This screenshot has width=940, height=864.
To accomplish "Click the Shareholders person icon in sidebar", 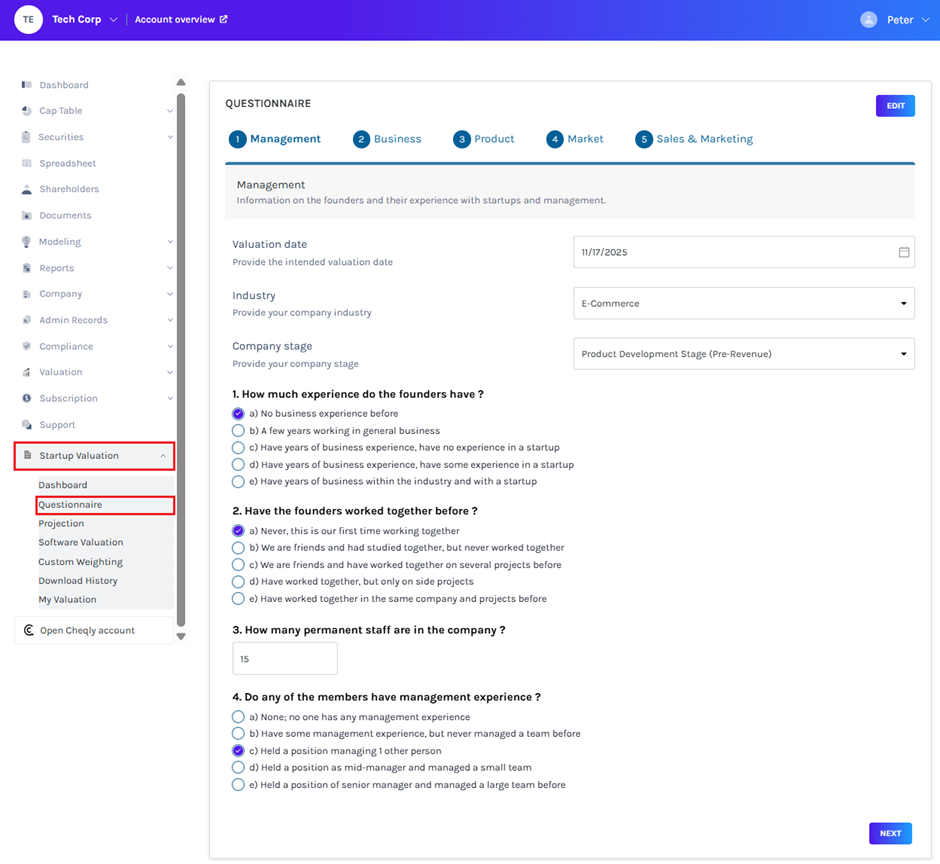I will click(x=27, y=189).
